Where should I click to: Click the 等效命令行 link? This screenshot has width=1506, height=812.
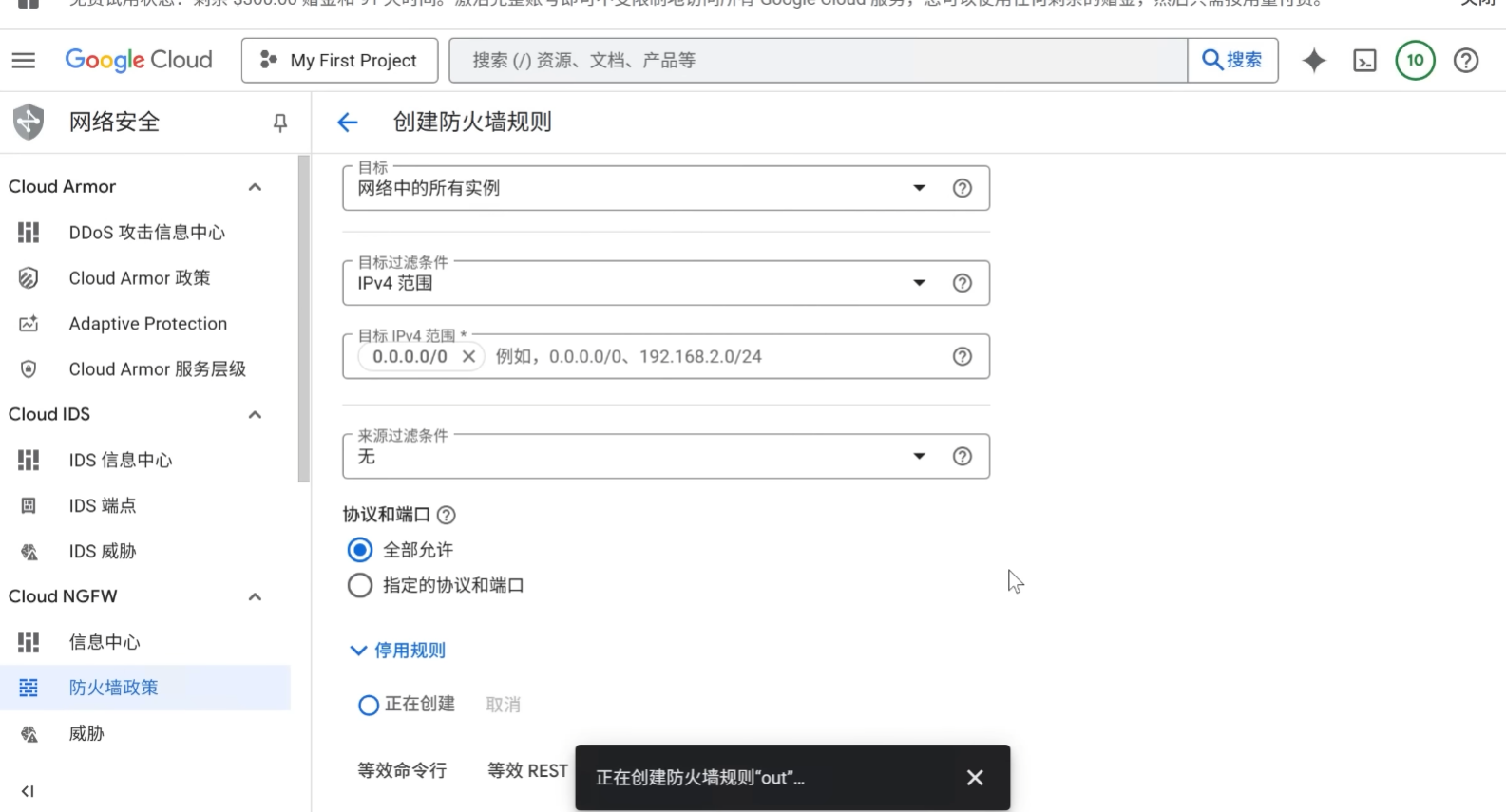(402, 771)
